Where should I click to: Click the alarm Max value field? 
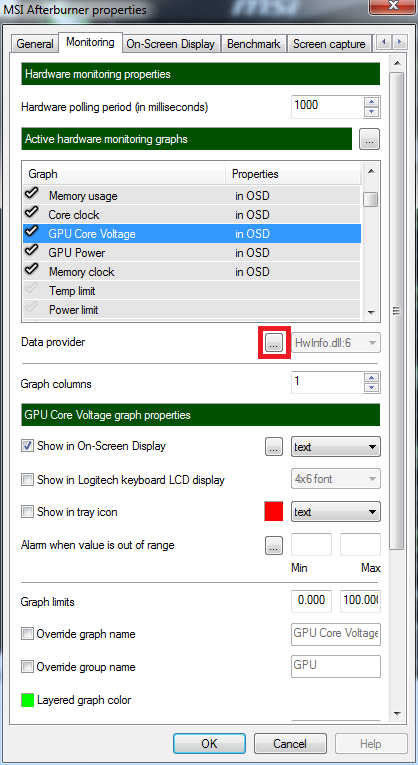(x=360, y=545)
